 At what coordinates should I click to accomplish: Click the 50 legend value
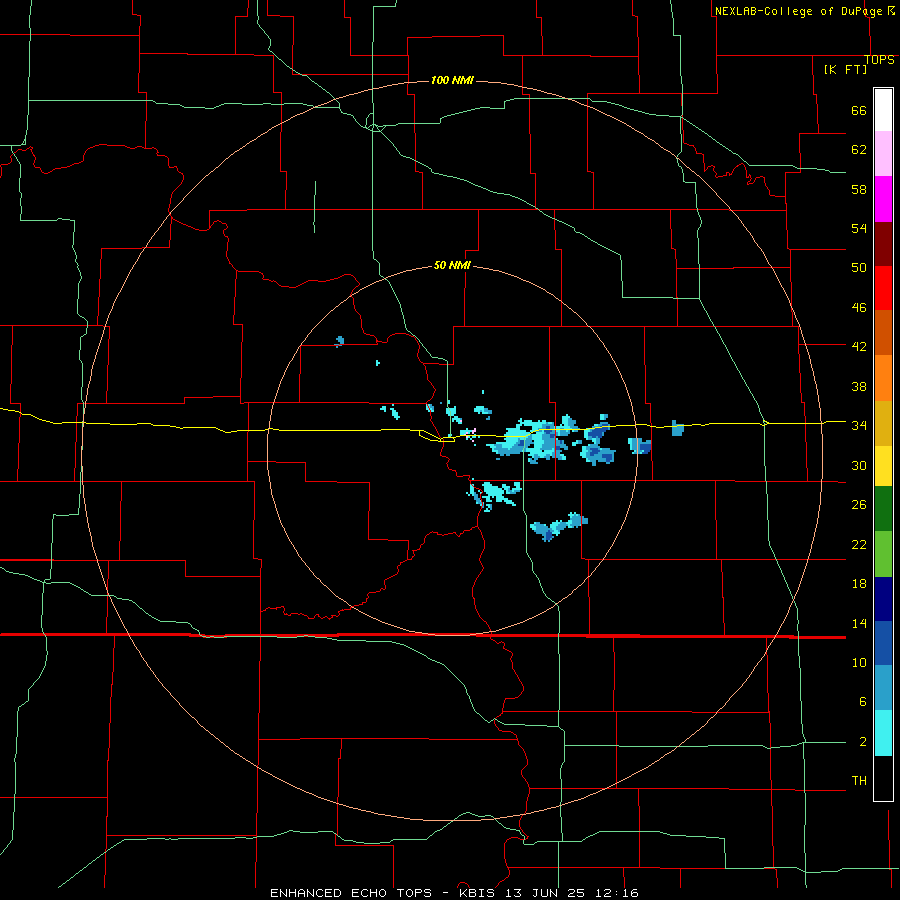[859, 267]
